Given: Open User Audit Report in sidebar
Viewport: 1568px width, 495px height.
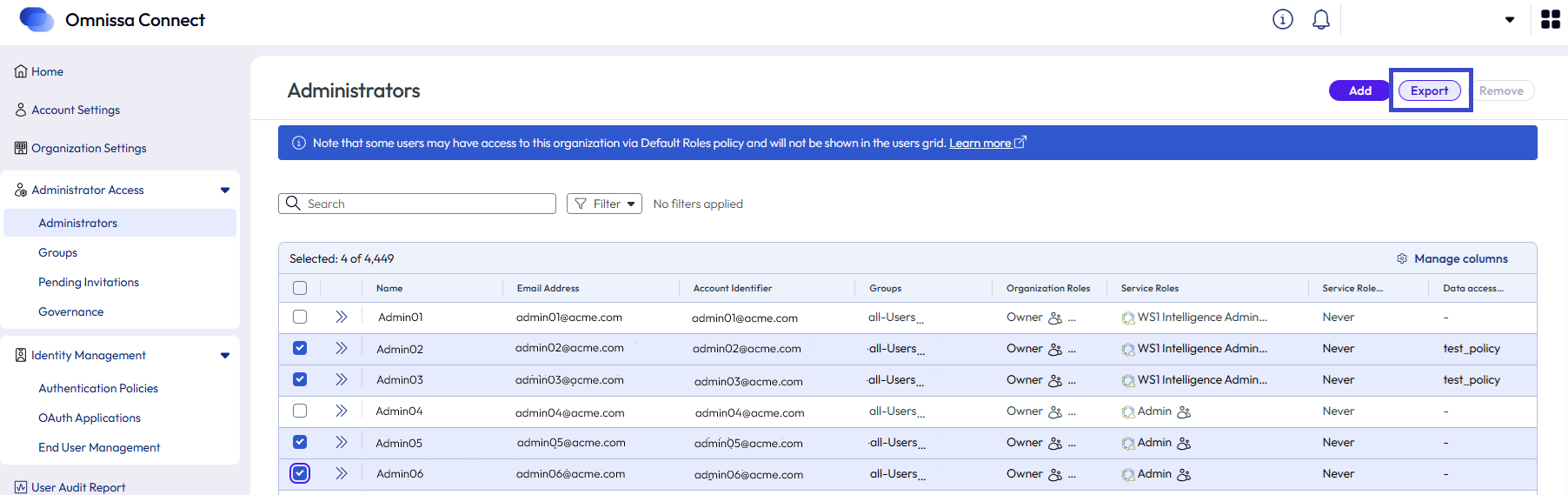Looking at the screenshot, I should coord(78,487).
